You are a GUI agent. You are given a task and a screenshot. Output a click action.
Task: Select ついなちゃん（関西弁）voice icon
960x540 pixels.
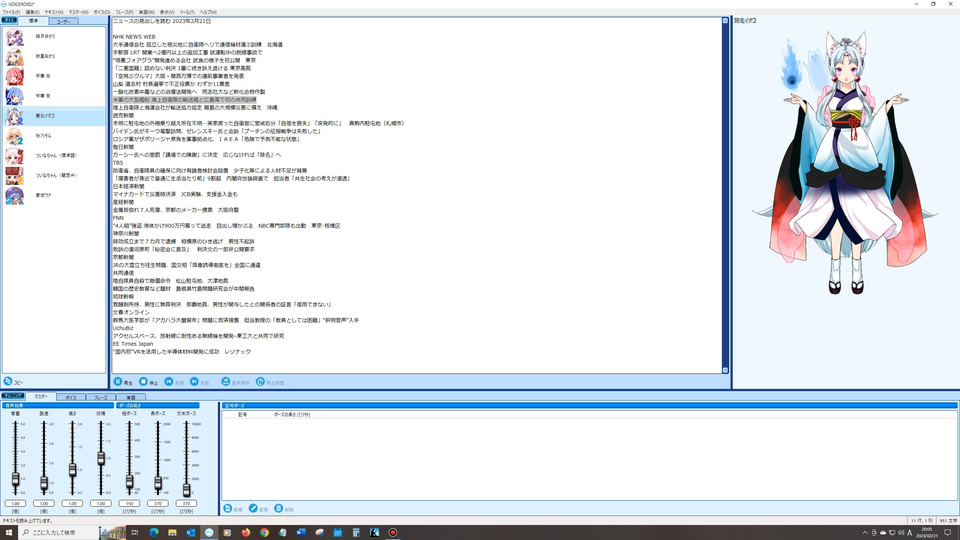coord(14,176)
